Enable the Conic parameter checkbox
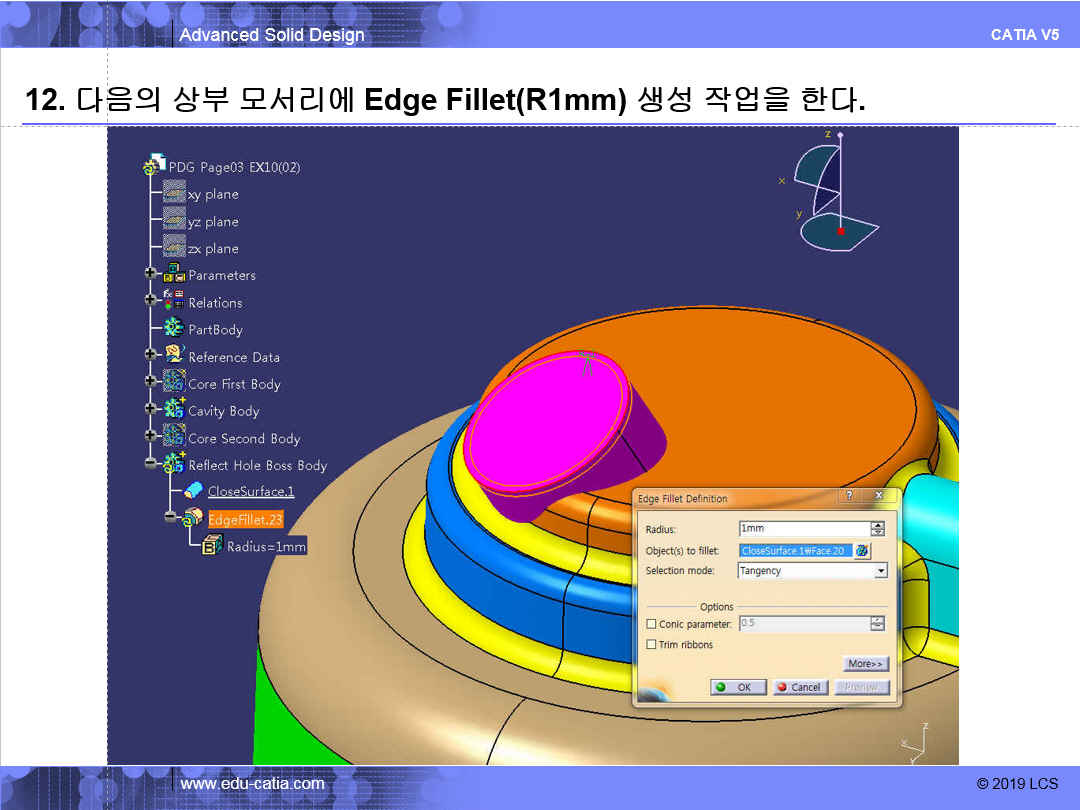Screen dimensions: 1080x810 (652, 624)
